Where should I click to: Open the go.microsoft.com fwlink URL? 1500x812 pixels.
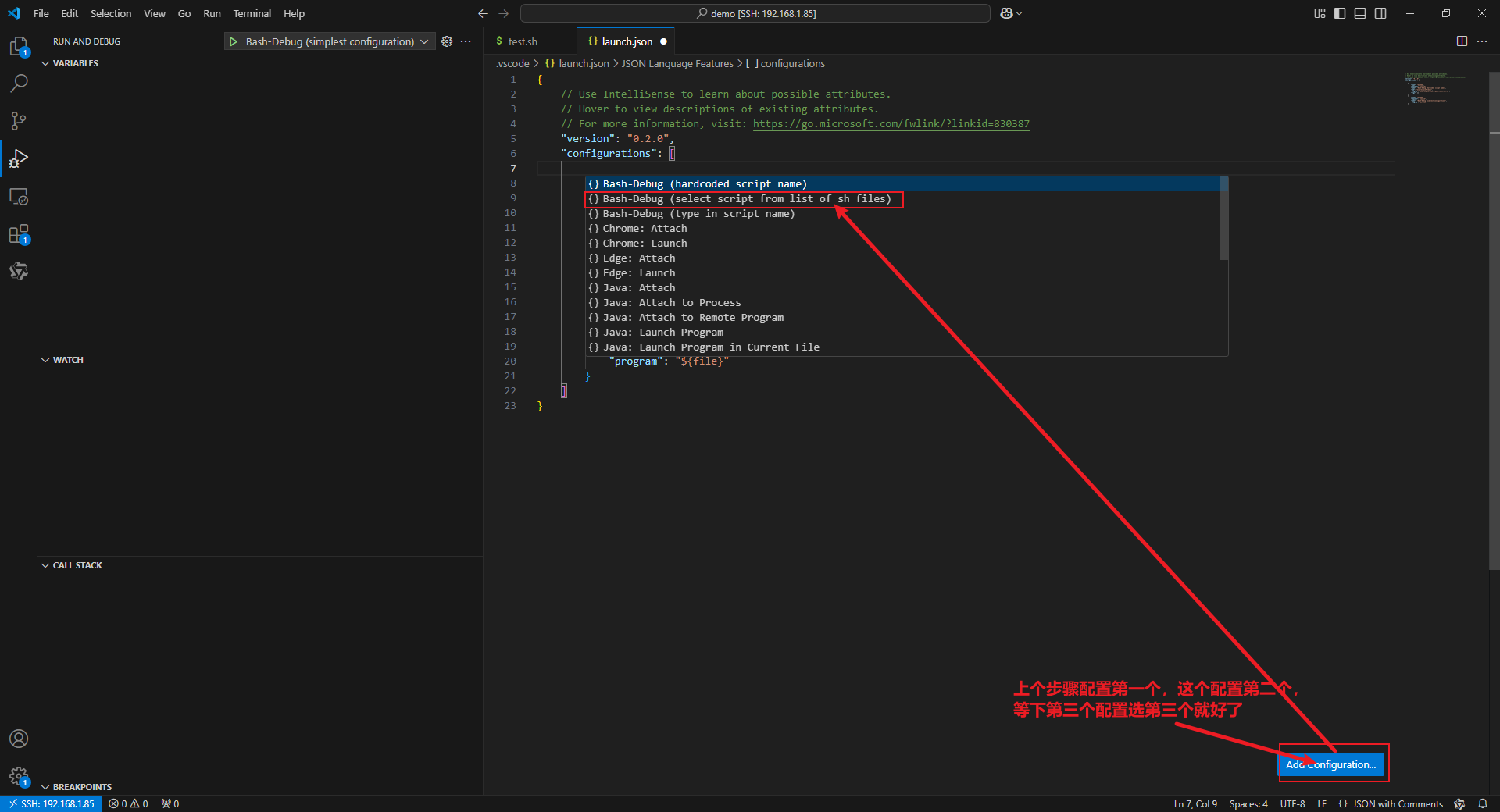[x=891, y=124]
